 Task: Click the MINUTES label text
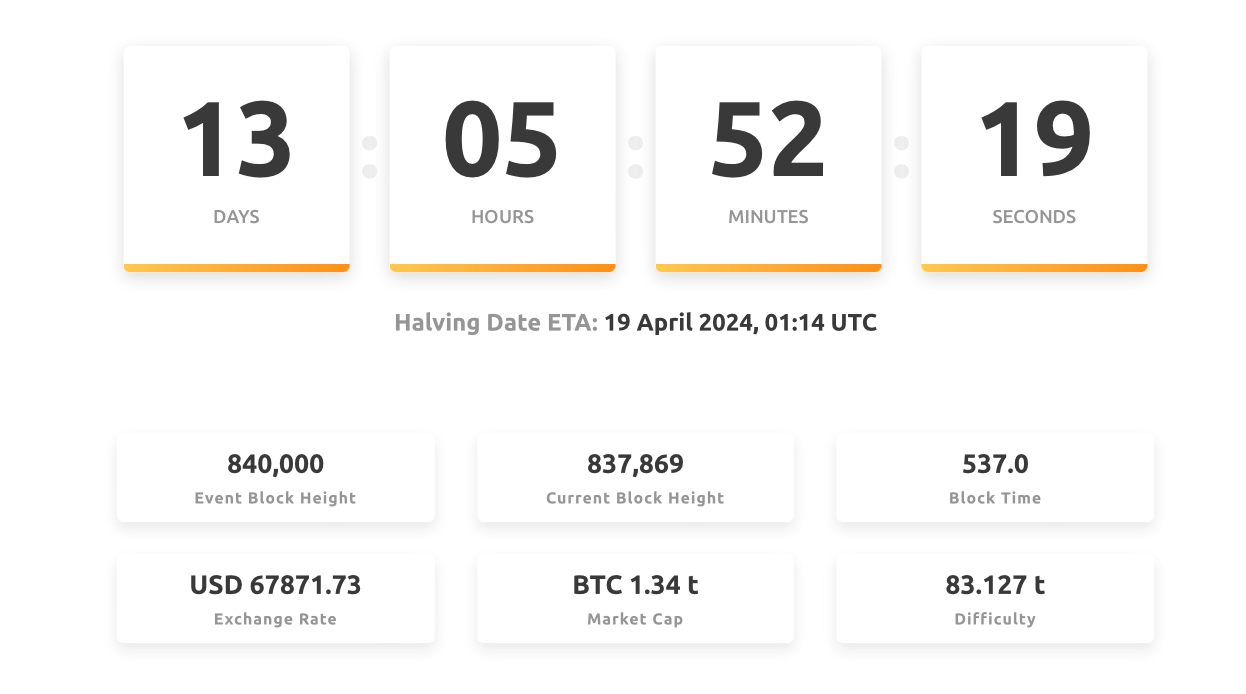pyautogui.click(x=768, y=217)
